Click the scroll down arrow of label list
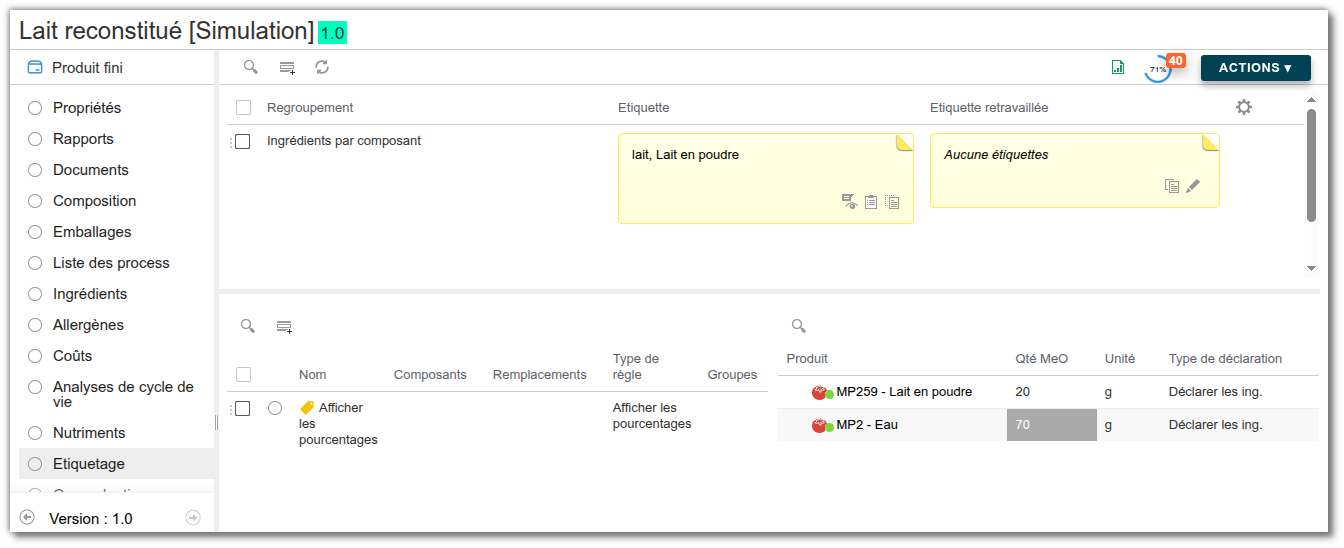This screenshot has height=548, width=1344. pyautogui.click(x=1311, y=269)
